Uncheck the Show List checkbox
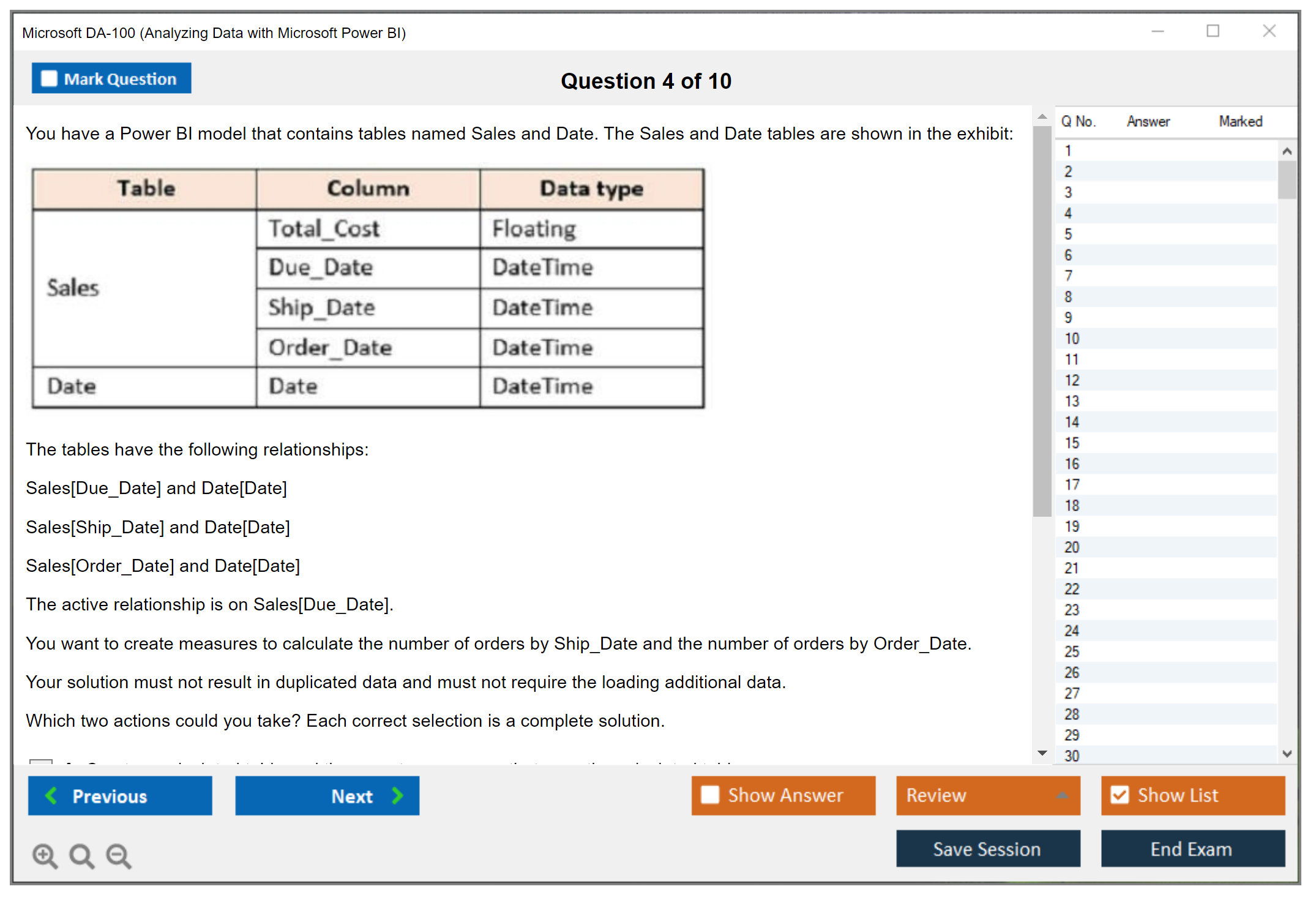The height and width of the screenshot is (900, 1316). pyautogui.click(x=1120, y=795)
